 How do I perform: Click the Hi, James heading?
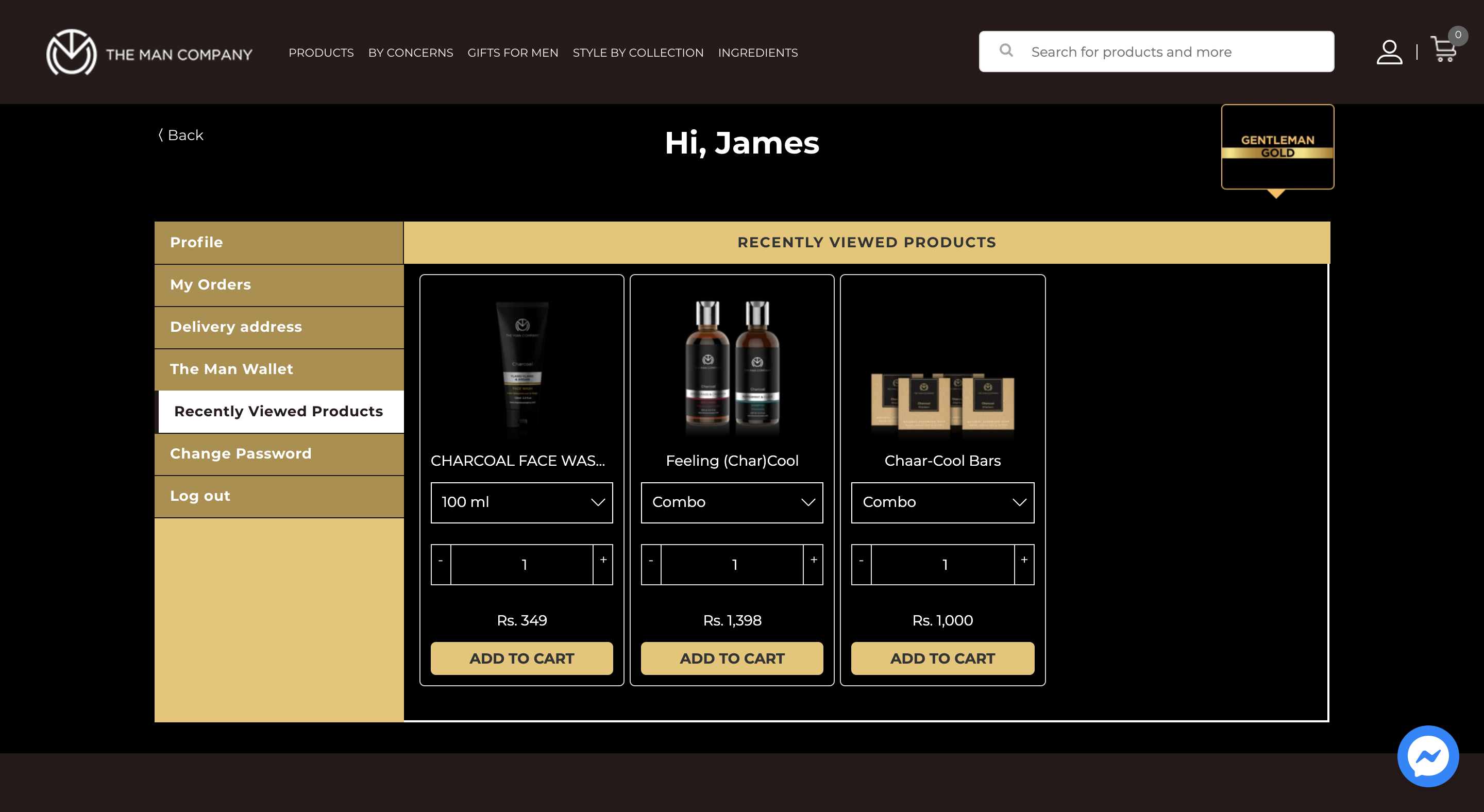coord(742,143)
